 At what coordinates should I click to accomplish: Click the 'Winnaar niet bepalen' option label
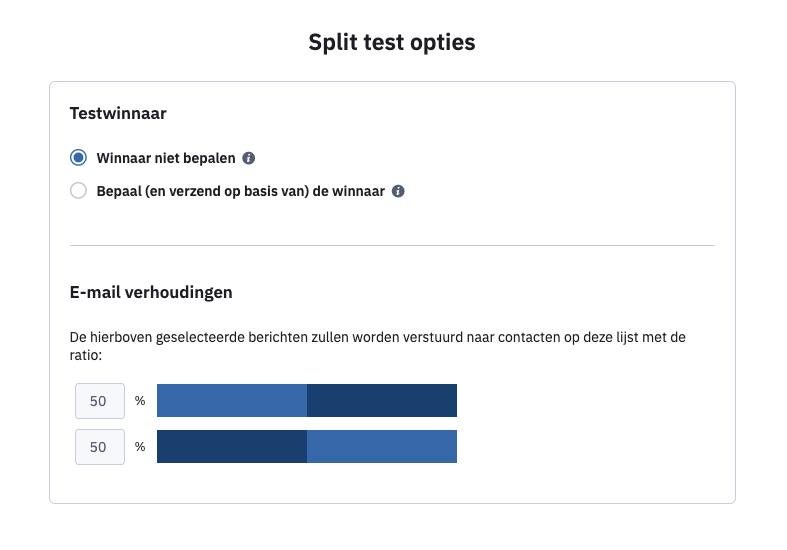(x=165, y=158)
